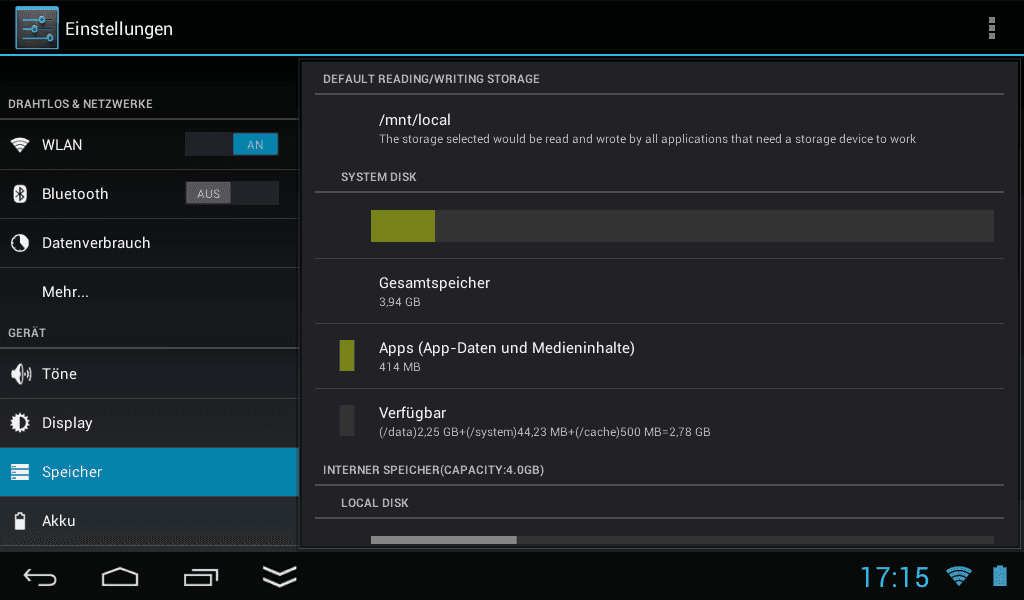
Task: Open Apps (App-Daten und Medieninhalte) entry
Action: (x=659, y=356)
